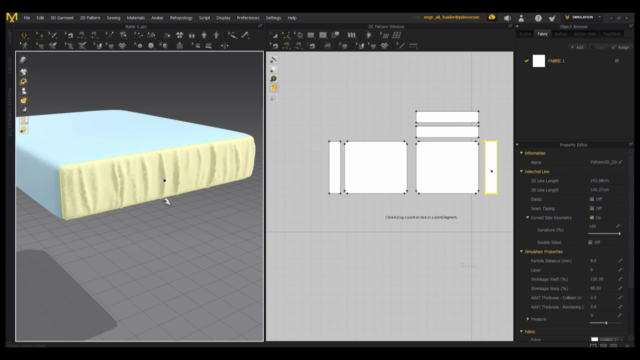Image resolution: width=640 pixels, height=360 pixels.
Task: Click the magnifier icon in 2D pattern window sidebar
Action: pyautogui.click(x=273, y=79)
